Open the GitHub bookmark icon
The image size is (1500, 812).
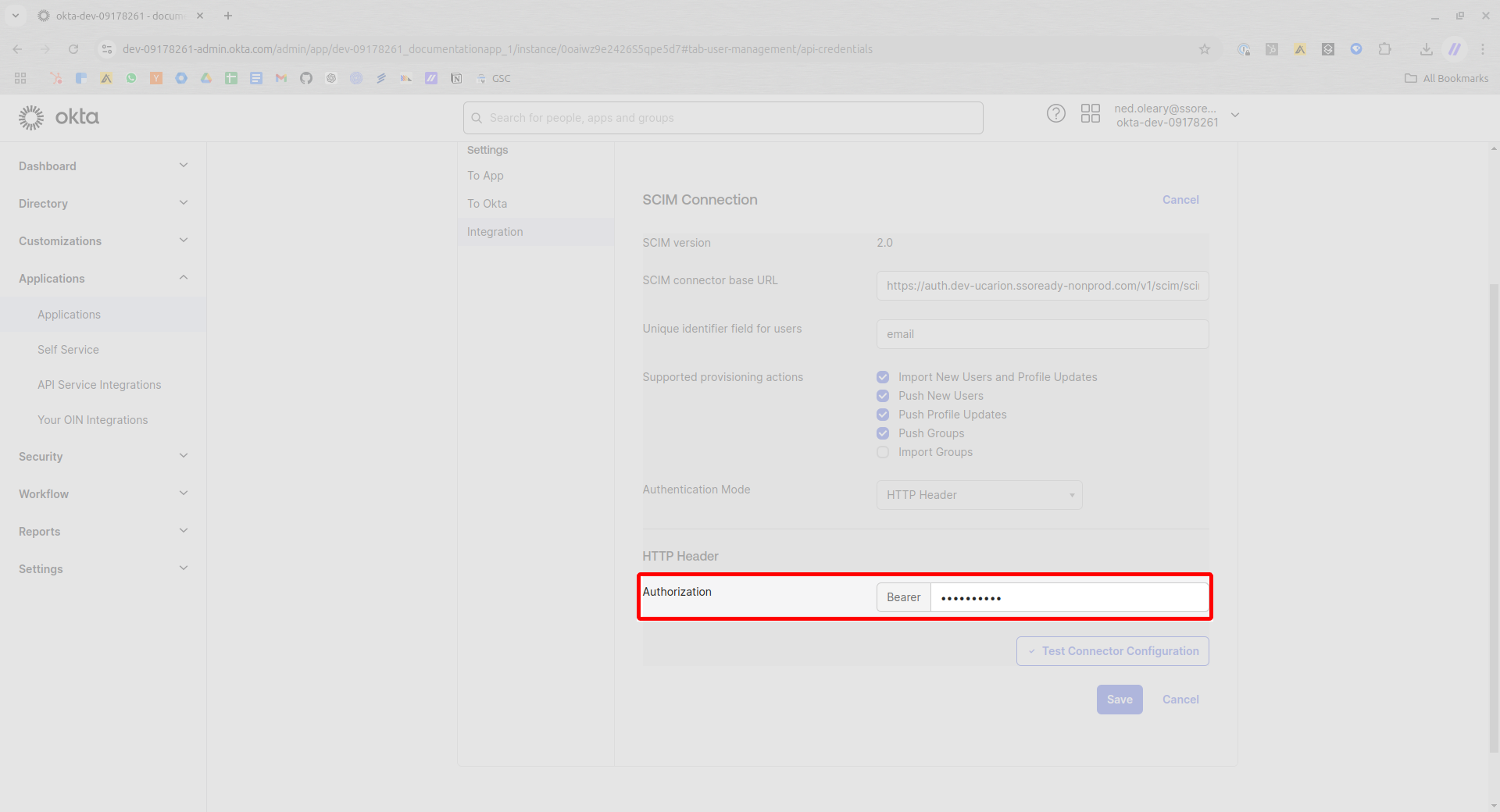coord(306,78)
